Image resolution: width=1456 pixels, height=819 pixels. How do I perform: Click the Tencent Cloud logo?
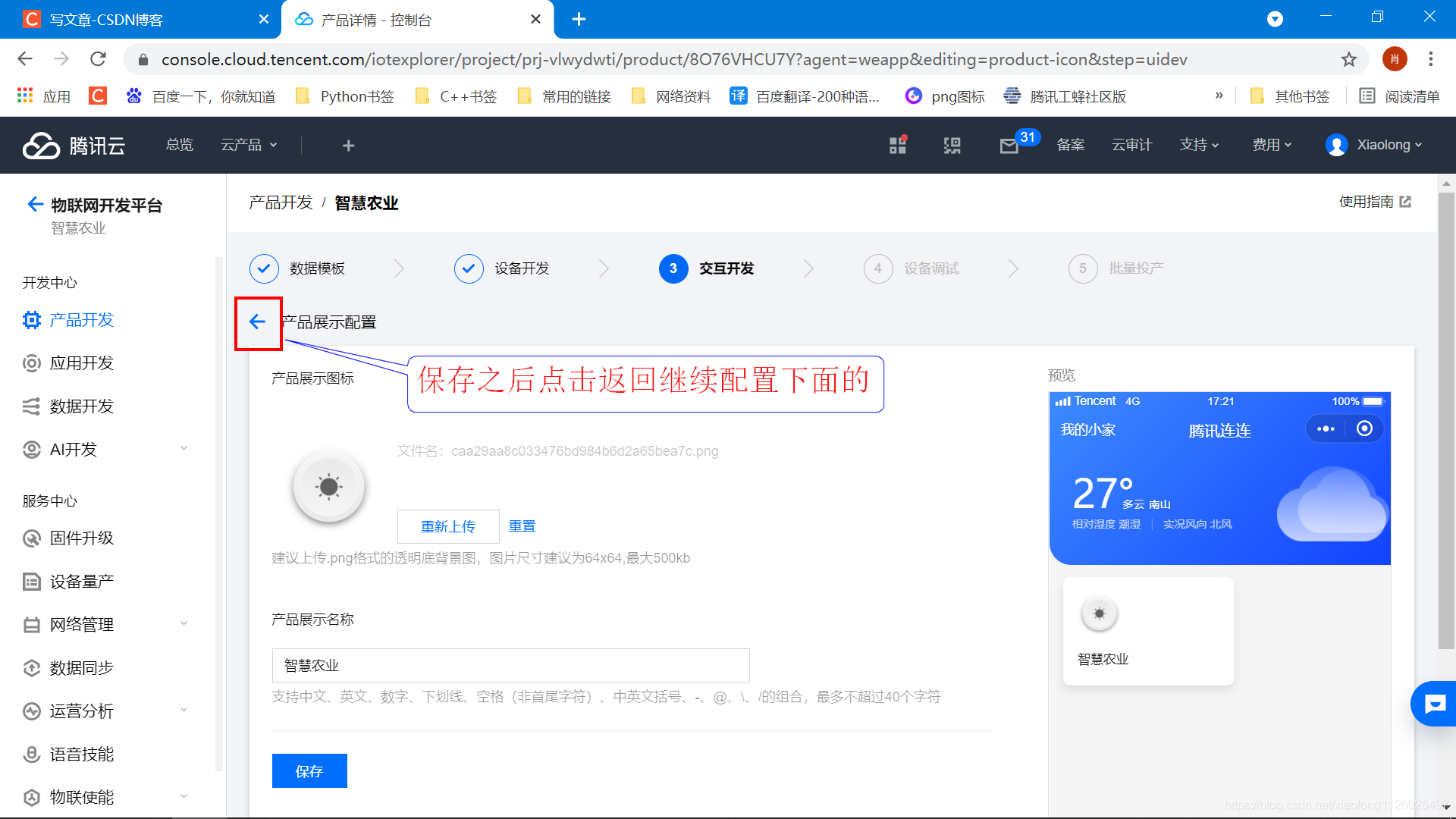[74, 146]
